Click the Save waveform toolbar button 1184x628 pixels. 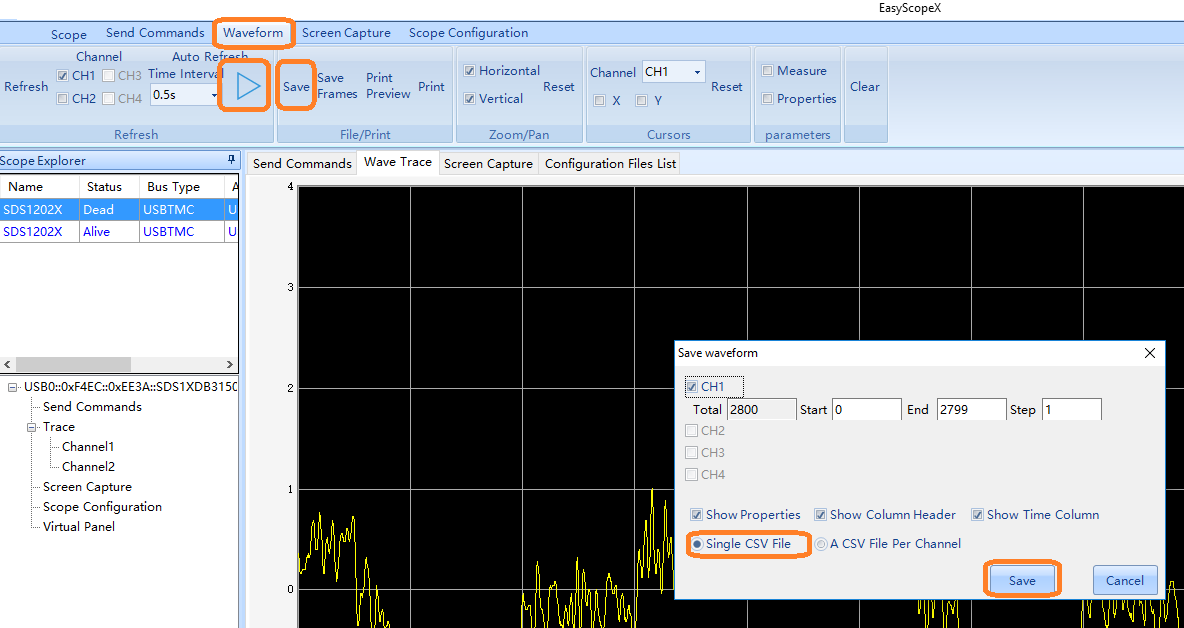[296, 87]
